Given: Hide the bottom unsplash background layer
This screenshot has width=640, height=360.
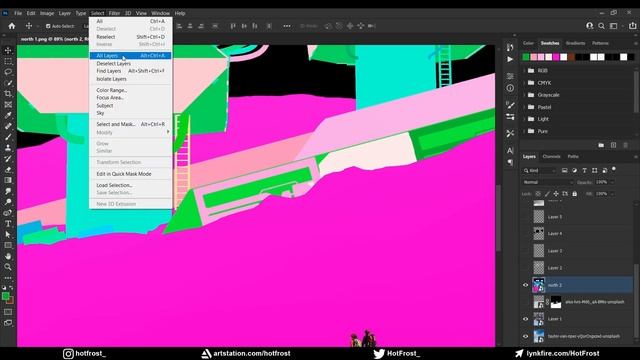Looking at the screenshot, I should 526,336.
